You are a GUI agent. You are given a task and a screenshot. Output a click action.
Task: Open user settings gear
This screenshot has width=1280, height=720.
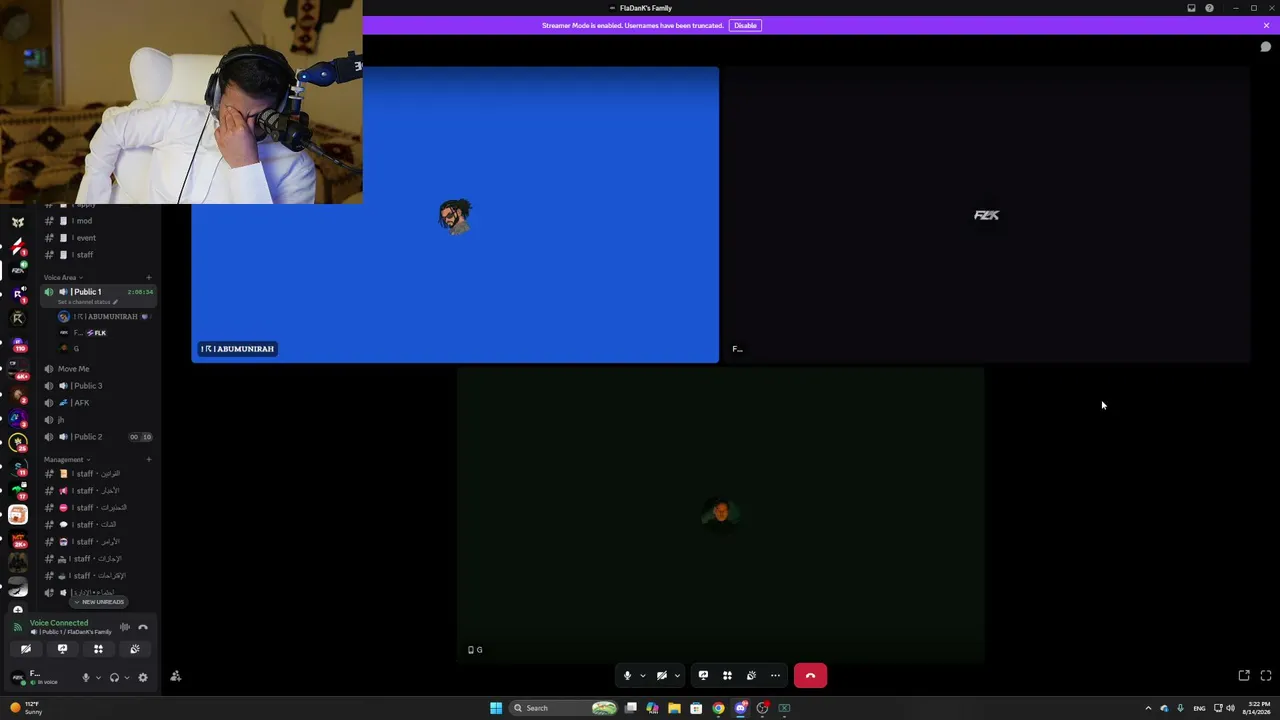coord(143,678)
